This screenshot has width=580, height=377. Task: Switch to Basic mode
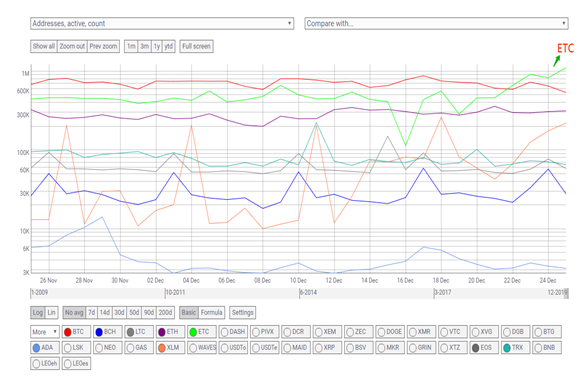tap(189, 313)
